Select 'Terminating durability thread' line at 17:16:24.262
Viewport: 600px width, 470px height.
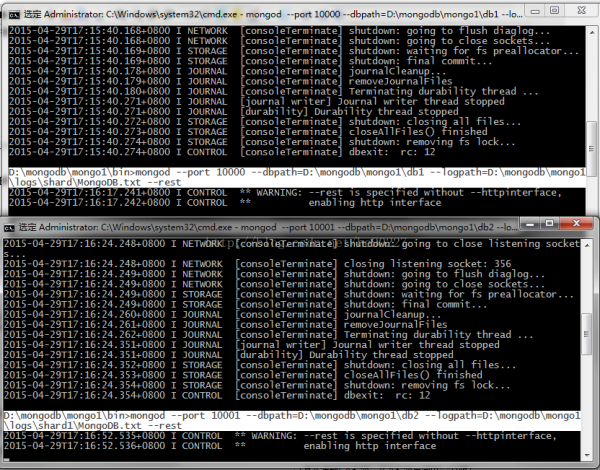point(269,335)
